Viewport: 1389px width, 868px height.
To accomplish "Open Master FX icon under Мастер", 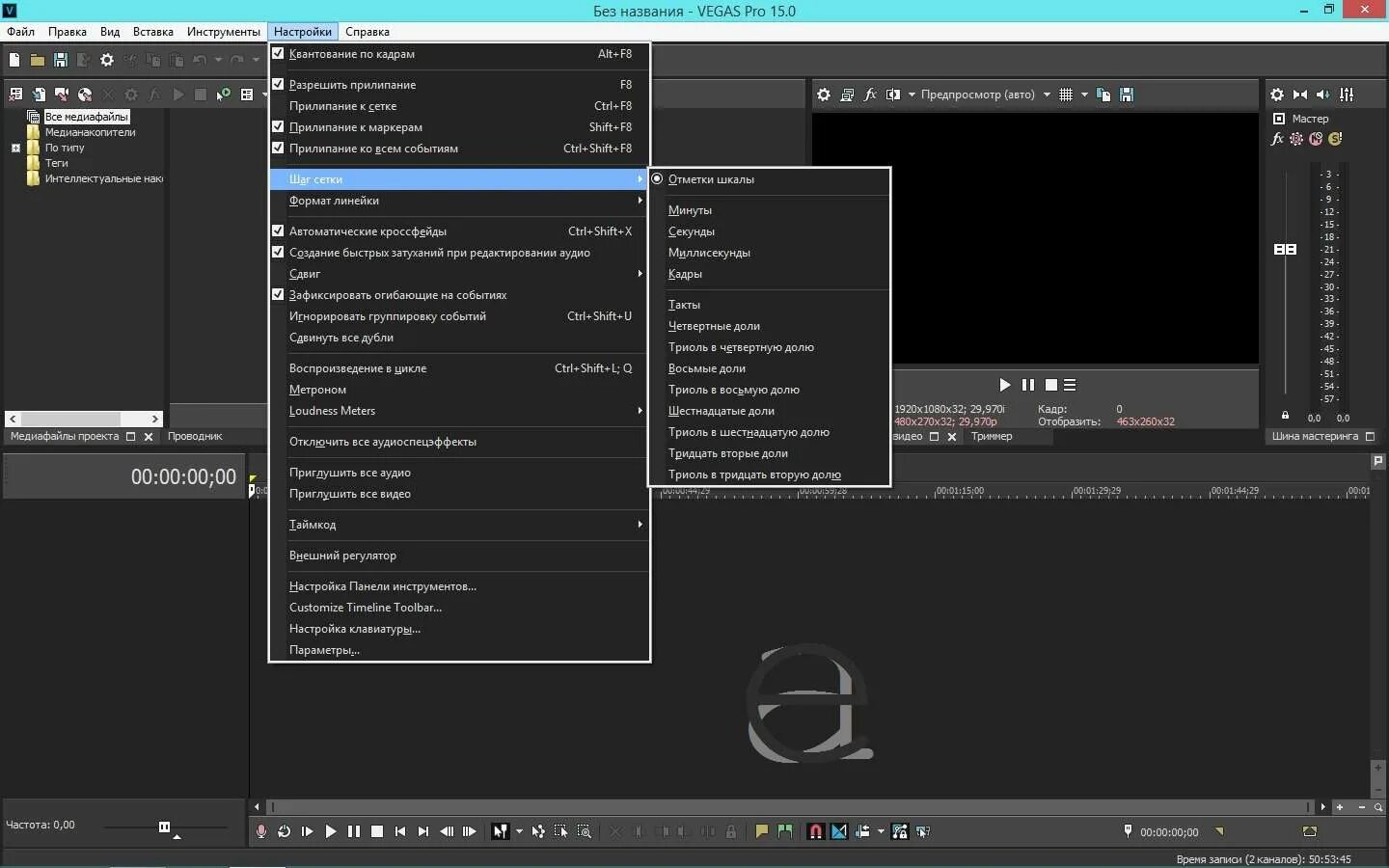I will (1278, 139).
